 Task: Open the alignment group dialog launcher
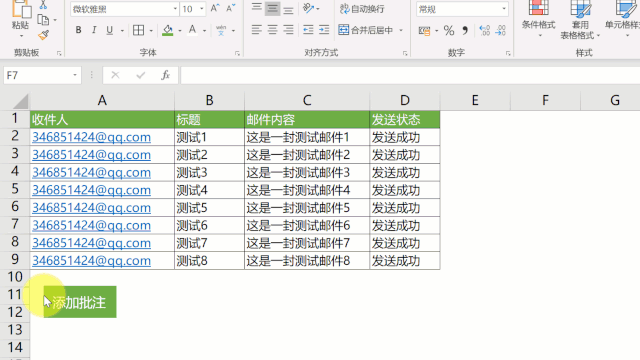(x=405, y=53)
